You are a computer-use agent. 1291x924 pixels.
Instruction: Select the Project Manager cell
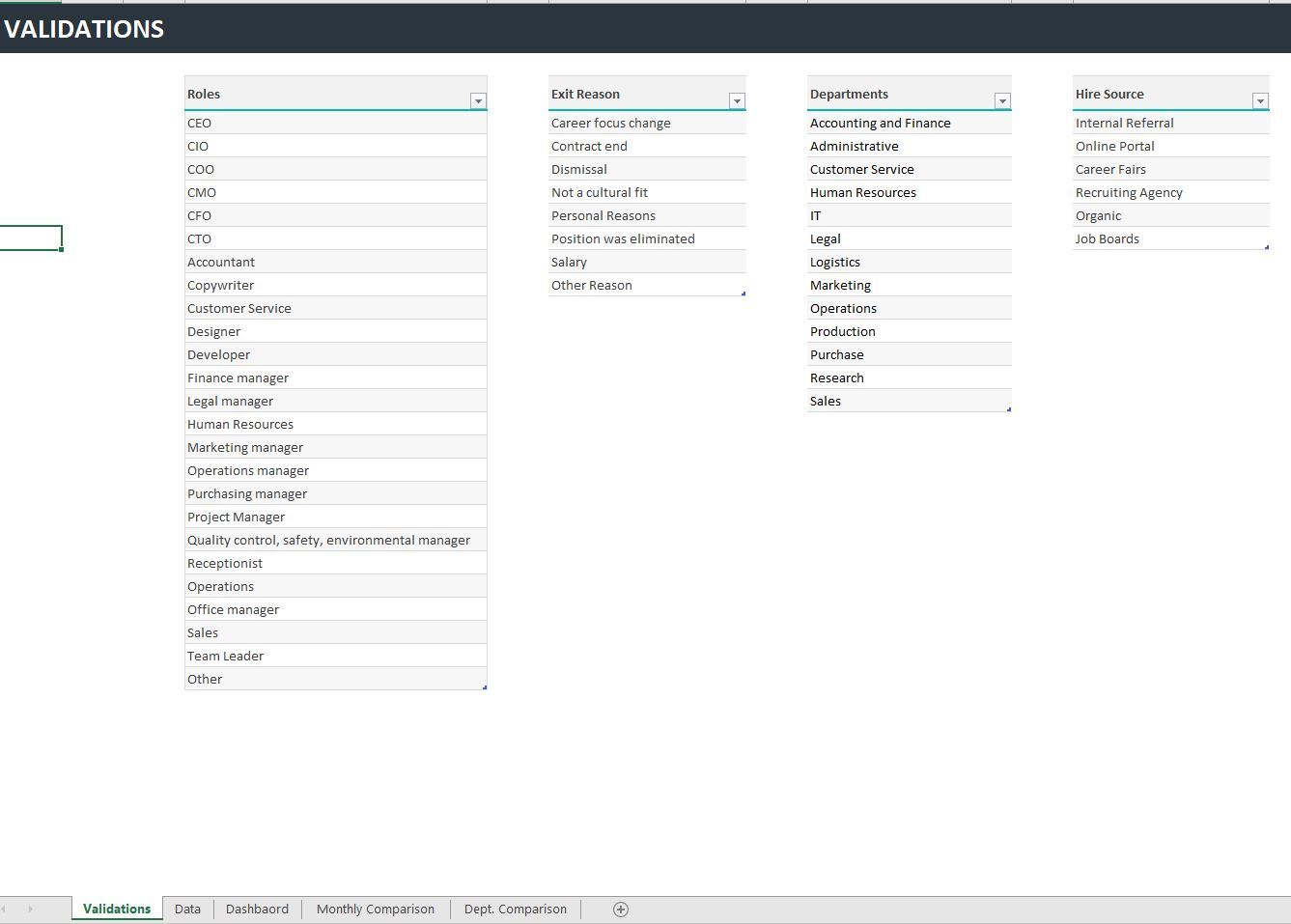point(336,517)
